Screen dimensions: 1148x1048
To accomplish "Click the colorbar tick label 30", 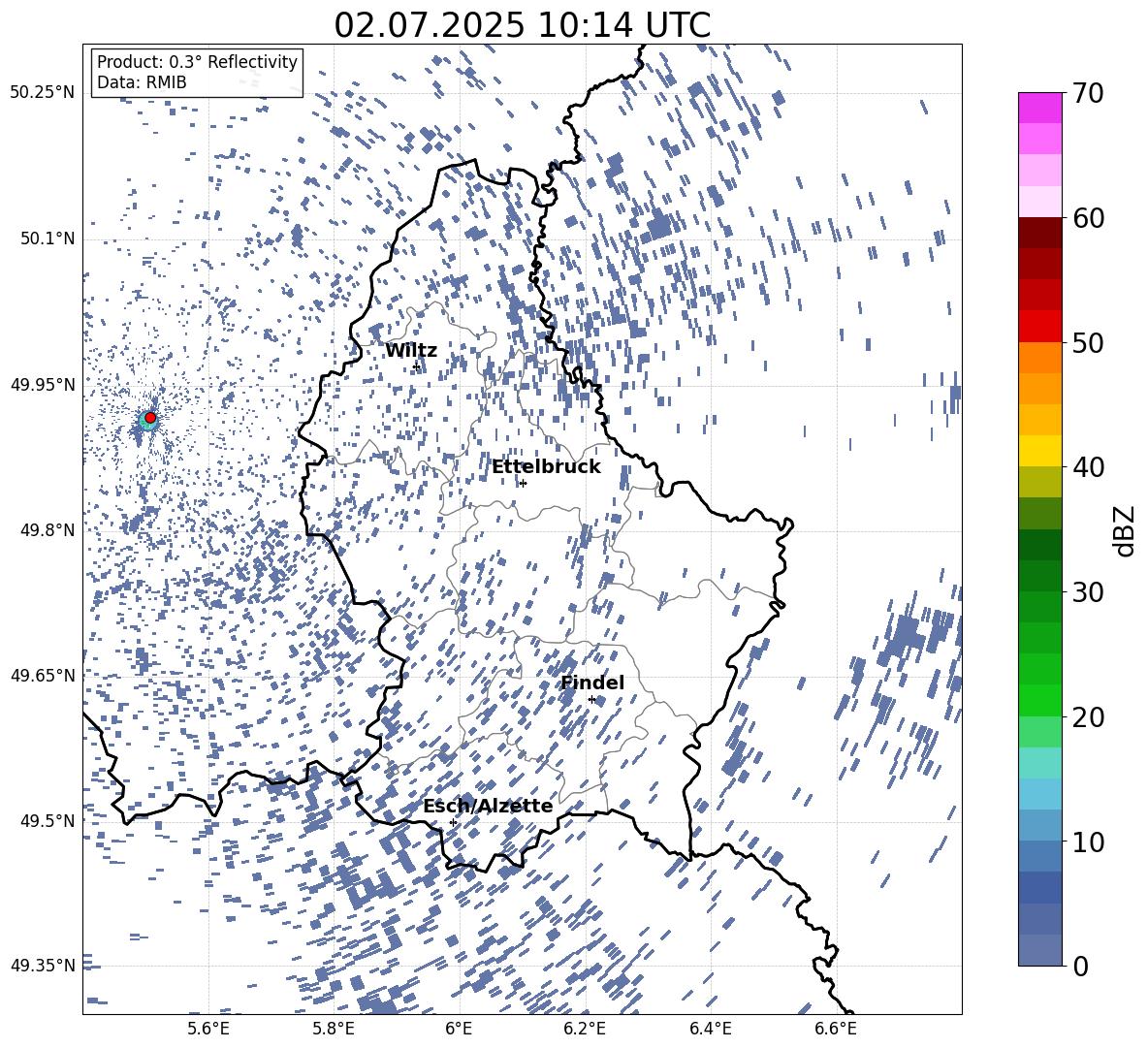I will [x=1088, y=591].
